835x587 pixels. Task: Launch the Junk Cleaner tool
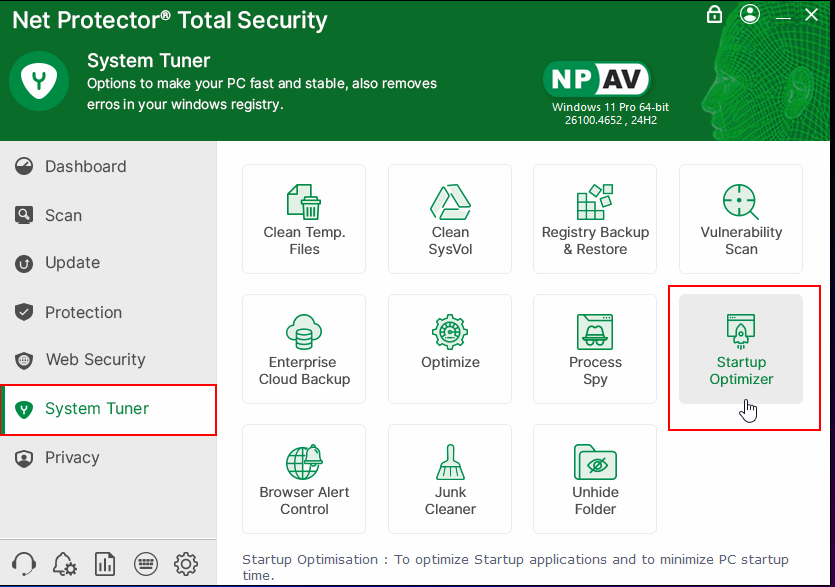click(450, 479)
